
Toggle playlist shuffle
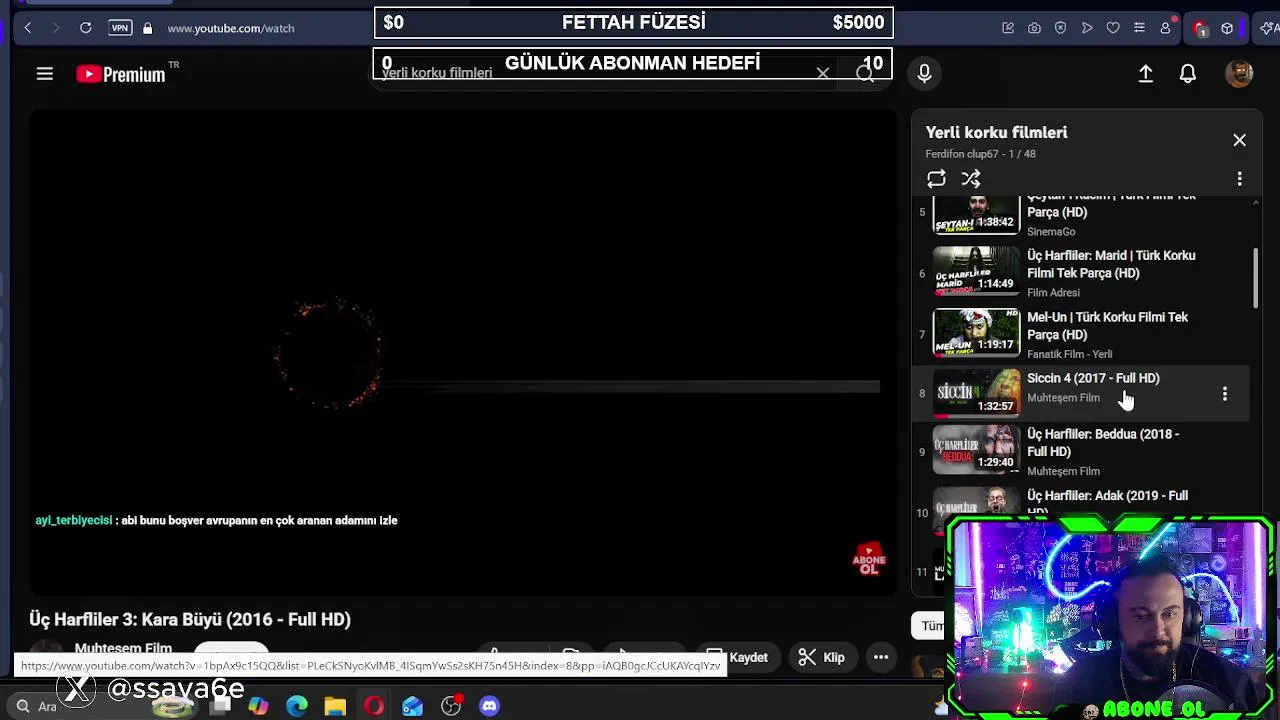point(971,179)
